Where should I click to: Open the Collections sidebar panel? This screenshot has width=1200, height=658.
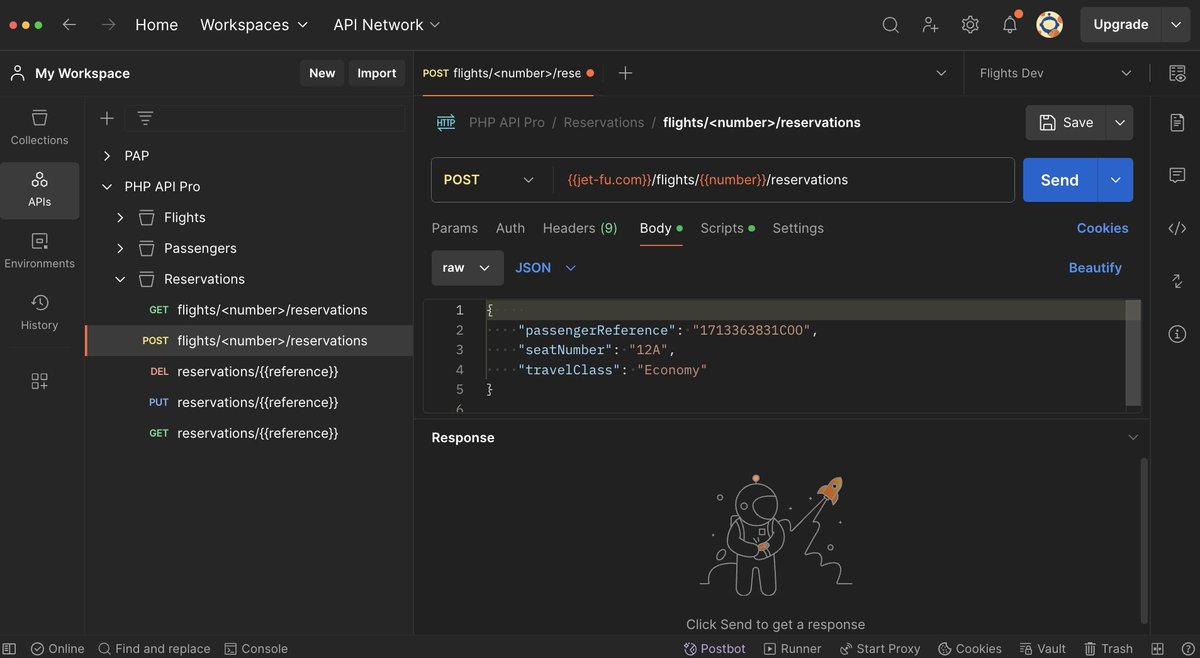coord(39,128)
